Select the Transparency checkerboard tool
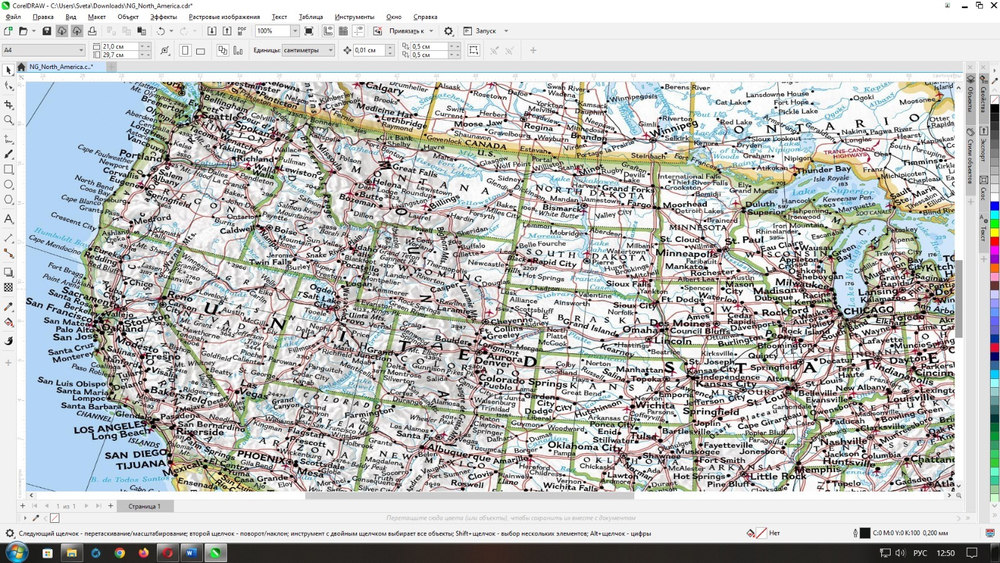The height and width of the screenshot is (563, 1000). pyautogui.click(x=8, y=288)
